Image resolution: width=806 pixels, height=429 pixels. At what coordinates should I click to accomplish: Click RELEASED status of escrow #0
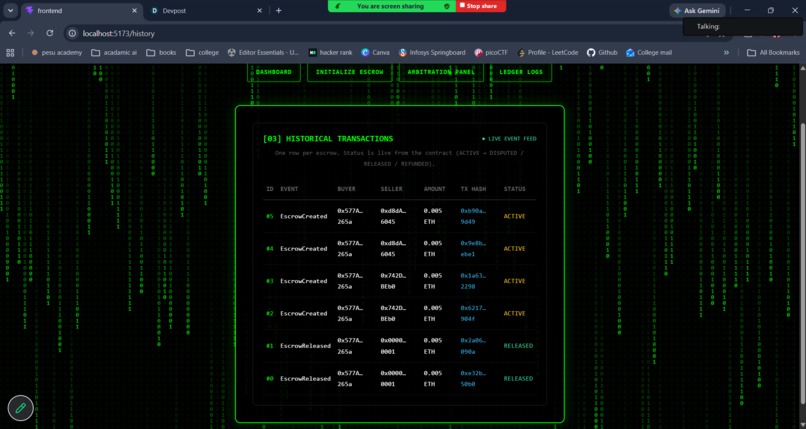pos(518,379)
